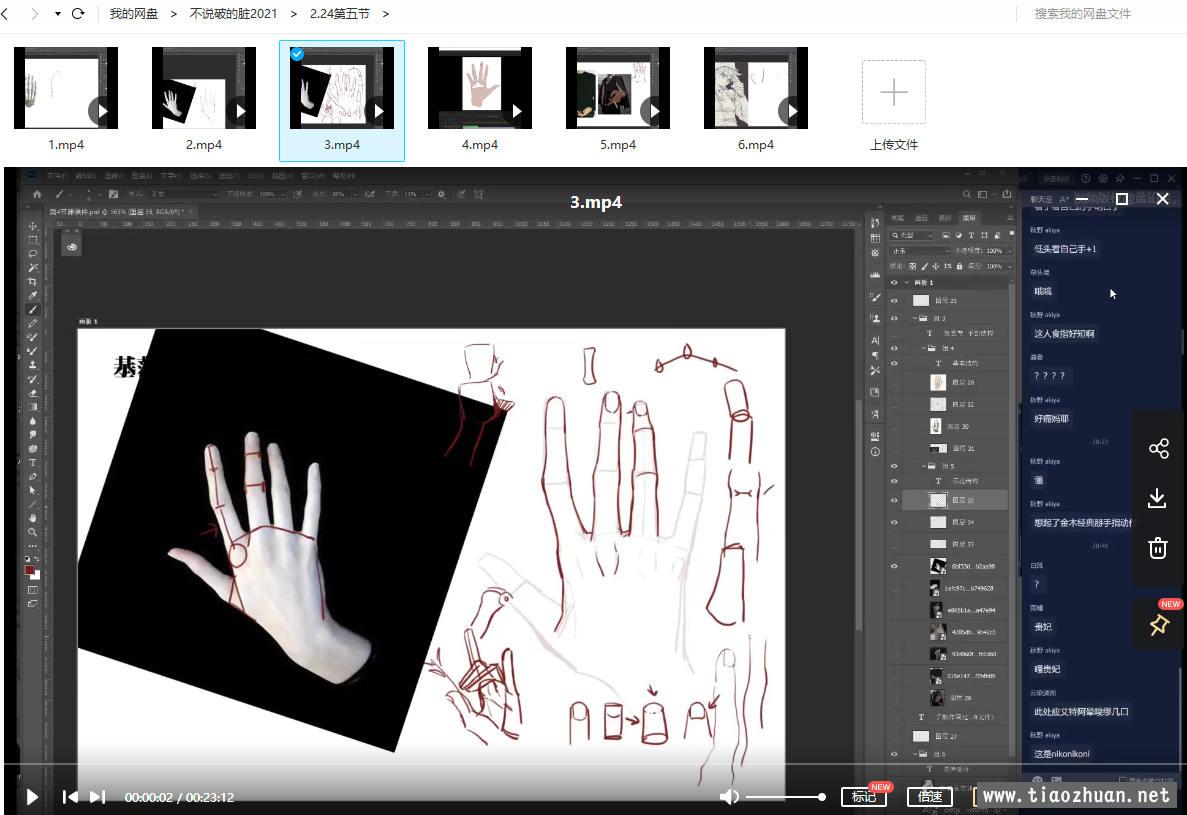Delete the video using trash icon

click(x=1158, y=548)
